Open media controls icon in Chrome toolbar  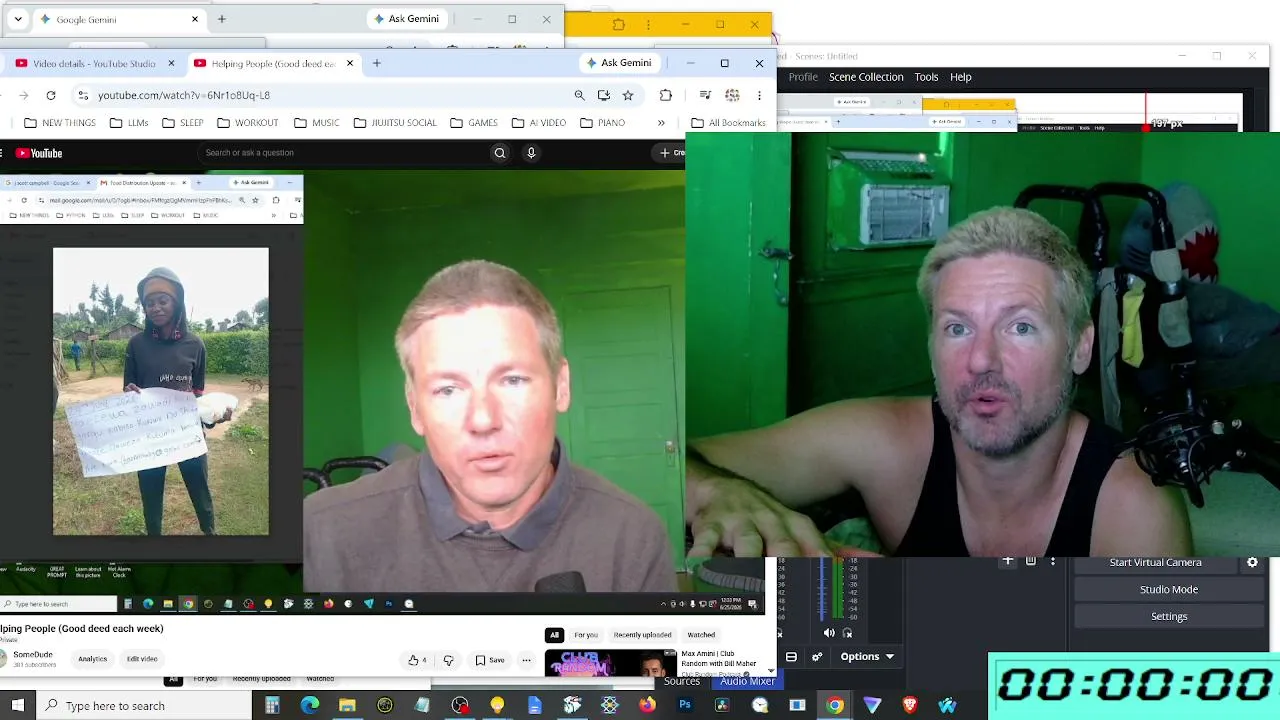pyautogui.click(x=705, y=95)
